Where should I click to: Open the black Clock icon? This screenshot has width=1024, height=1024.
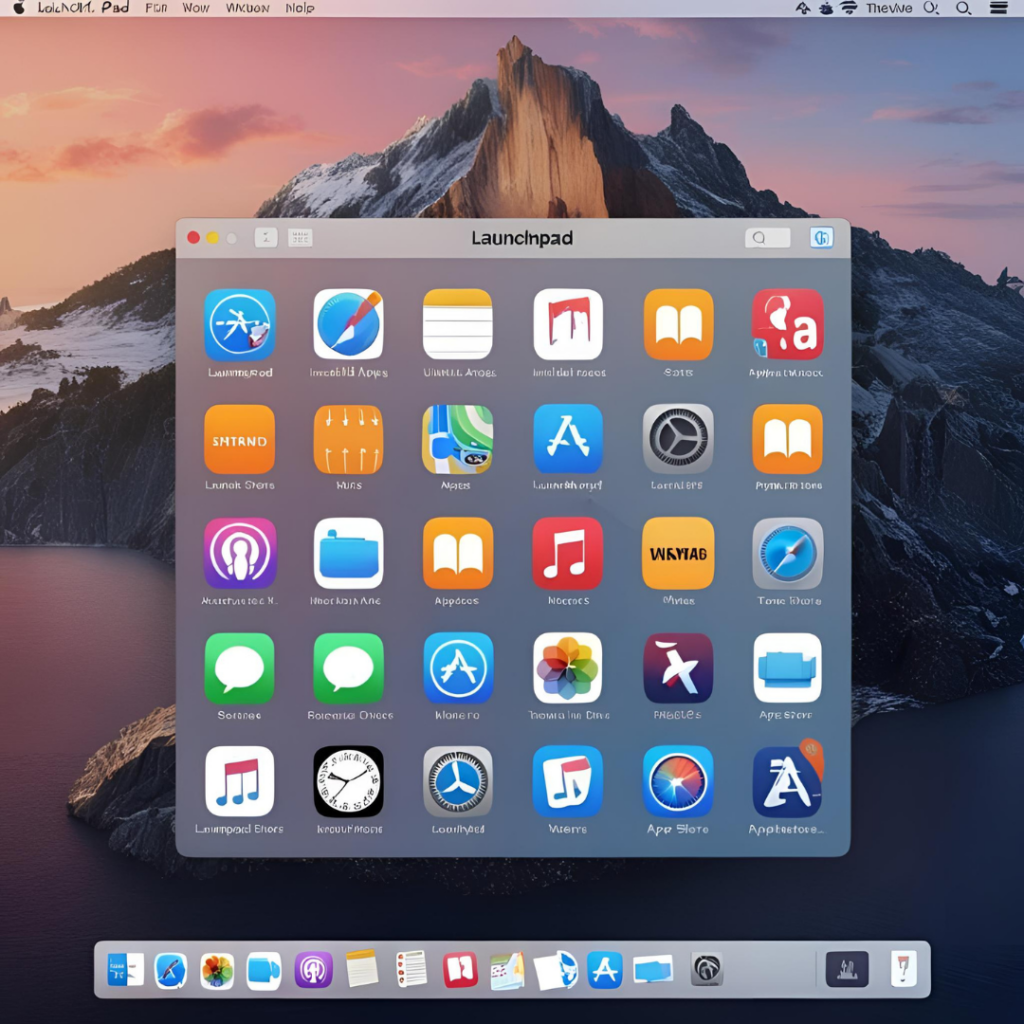(348, 782)
